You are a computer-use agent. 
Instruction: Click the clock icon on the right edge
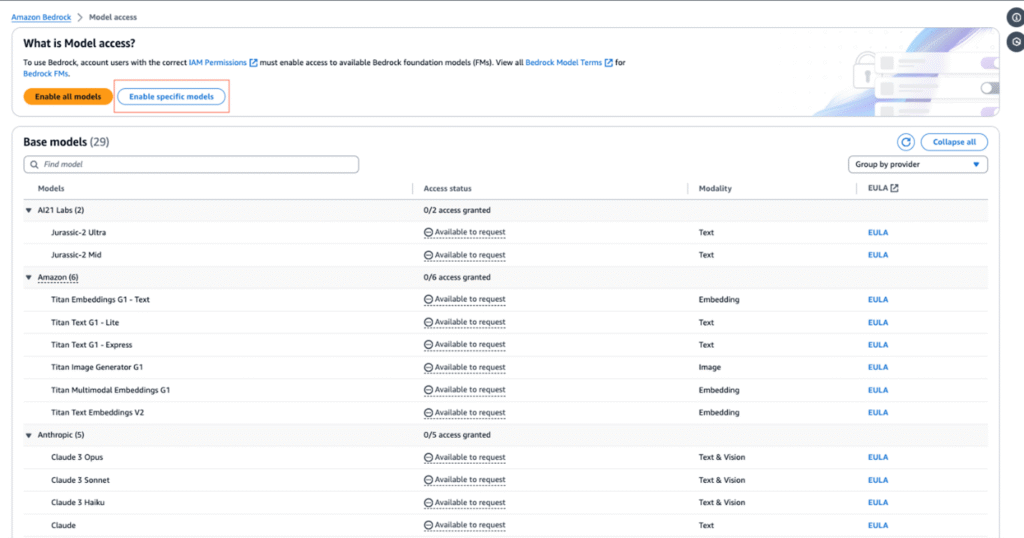click(1016, 42)
